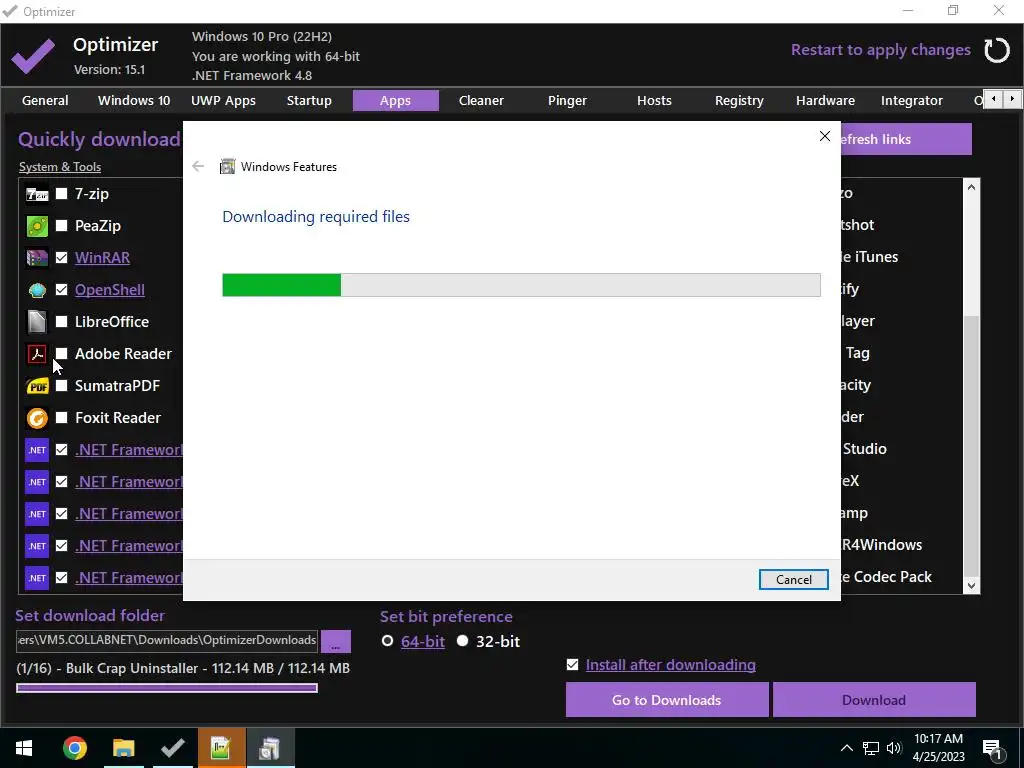This screenshot has height=768, width=1024.
Task: Open the Hardware tab
Action: pos(825,101)
